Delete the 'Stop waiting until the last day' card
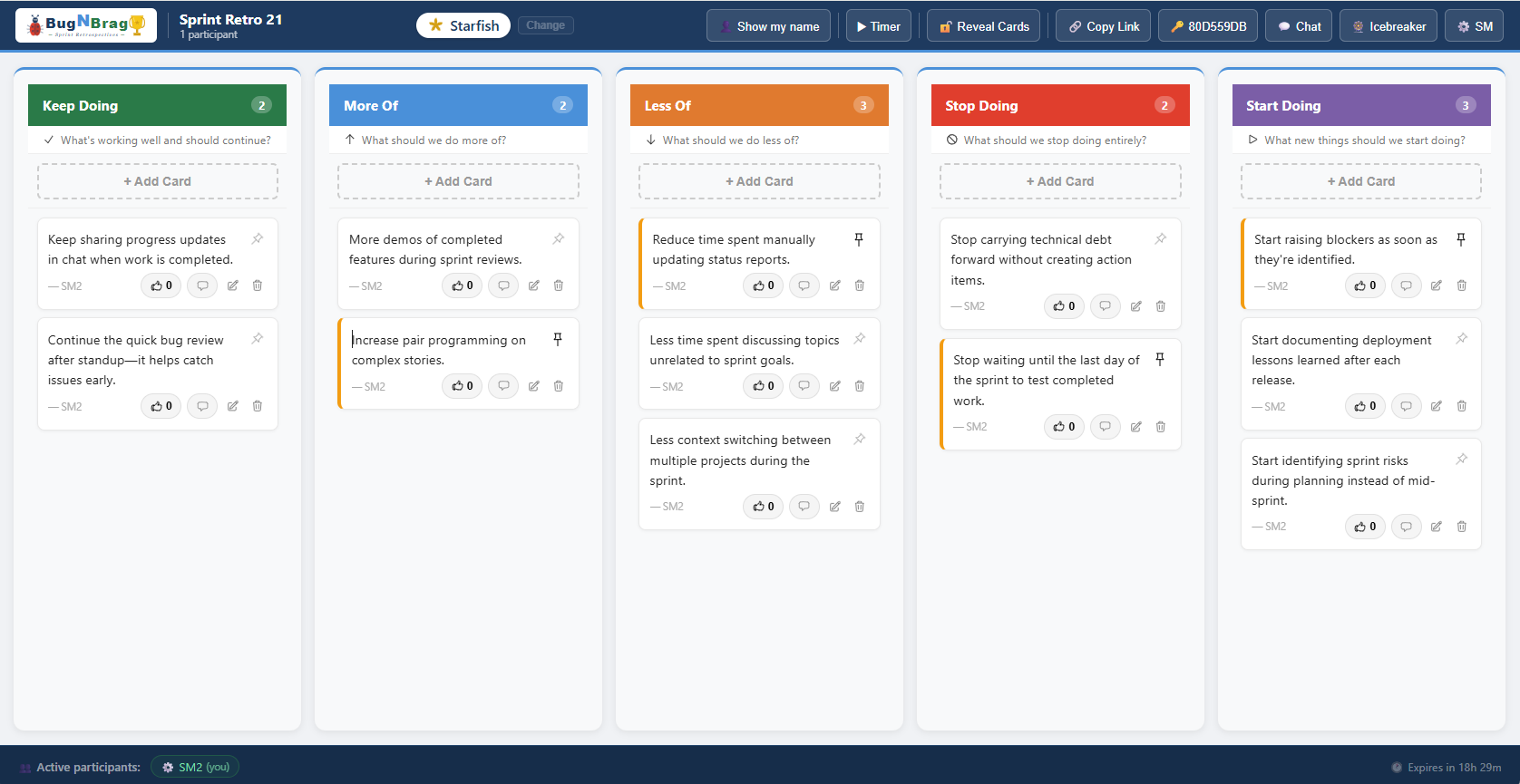1520x784 pixels. pos(1161,427)
